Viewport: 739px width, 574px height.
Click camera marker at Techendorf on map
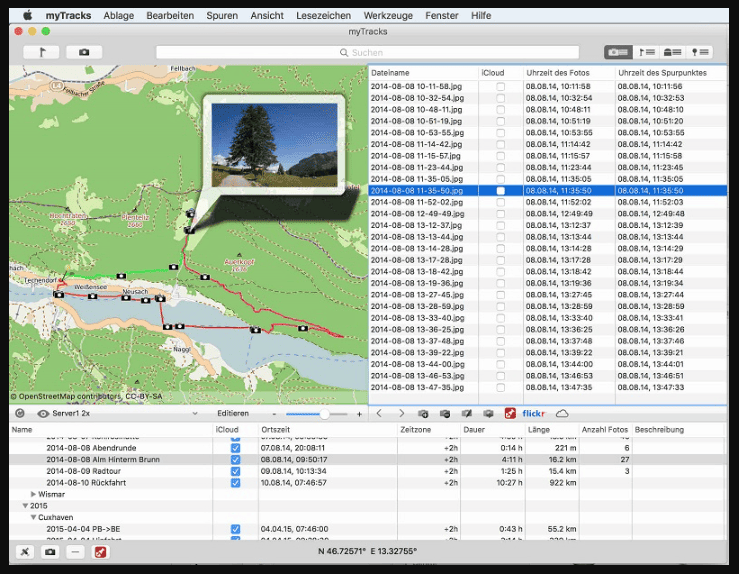58,295
